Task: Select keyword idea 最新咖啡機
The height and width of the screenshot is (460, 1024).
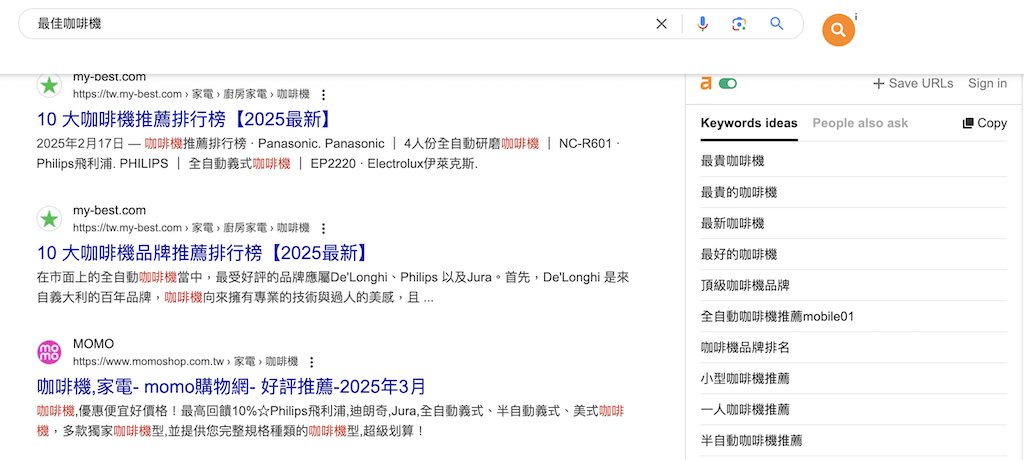Action: point(854,223)
